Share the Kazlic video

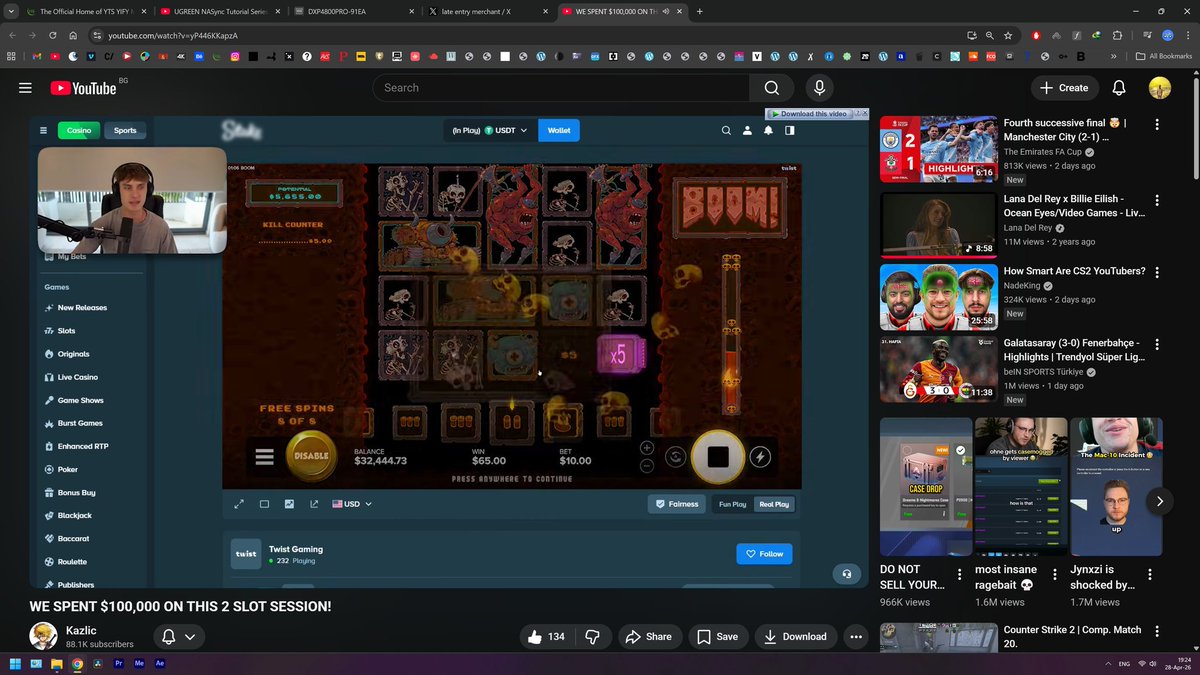coord(648,636)
